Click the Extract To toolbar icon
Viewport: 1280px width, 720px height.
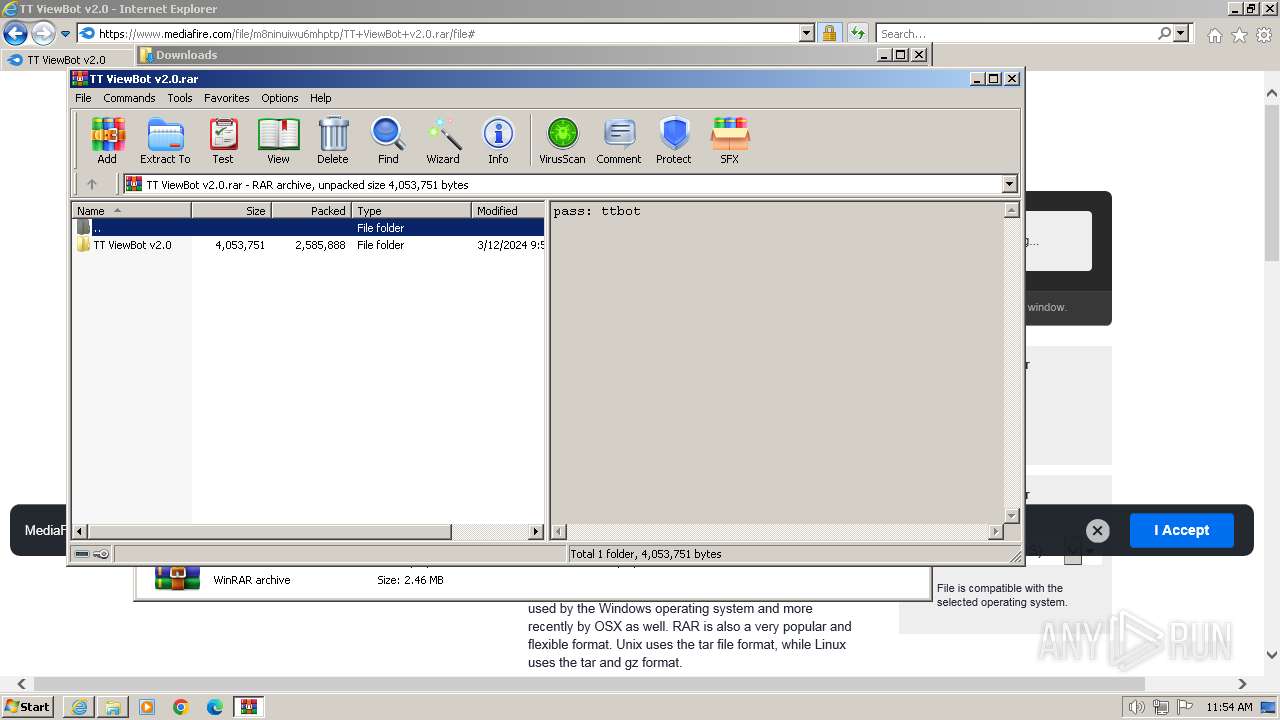tap(165, 140)
